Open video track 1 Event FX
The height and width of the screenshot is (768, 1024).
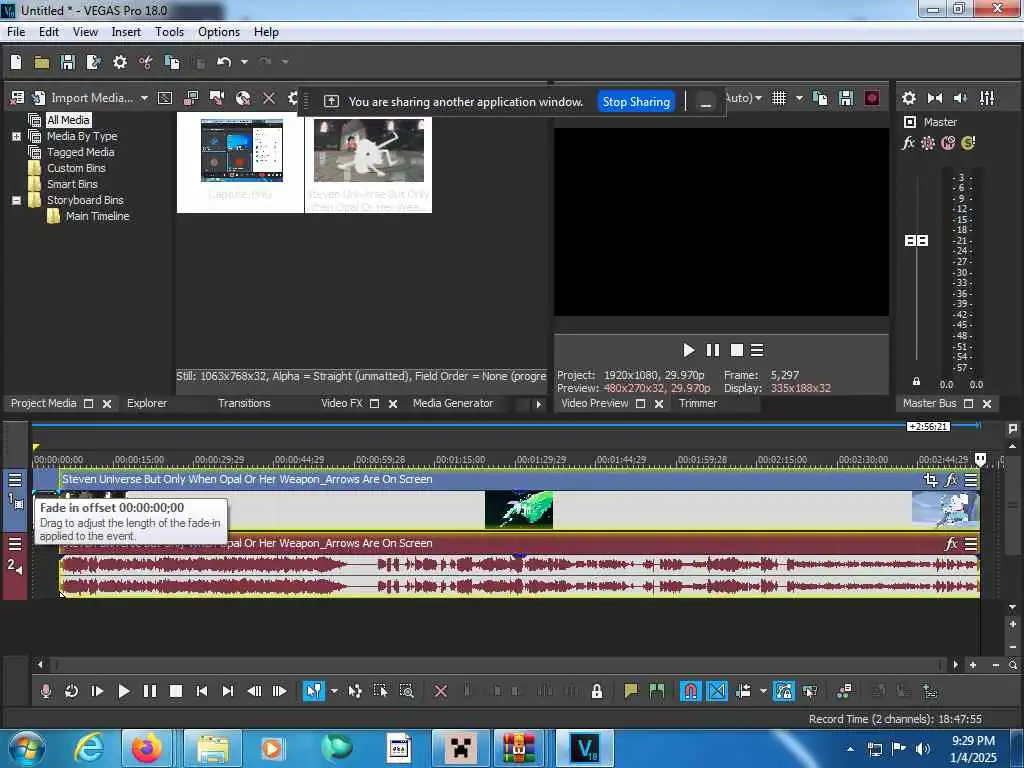(952, 480)
